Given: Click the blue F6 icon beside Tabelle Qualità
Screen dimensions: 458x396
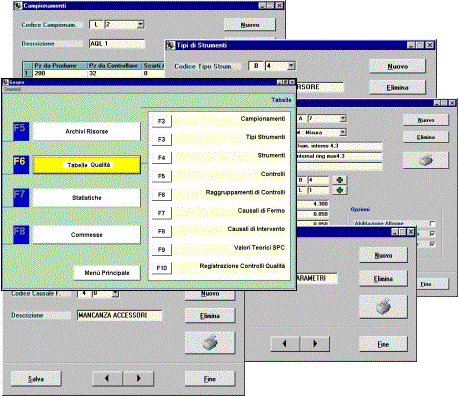Looking at the screenshot, I should point(21,165).
